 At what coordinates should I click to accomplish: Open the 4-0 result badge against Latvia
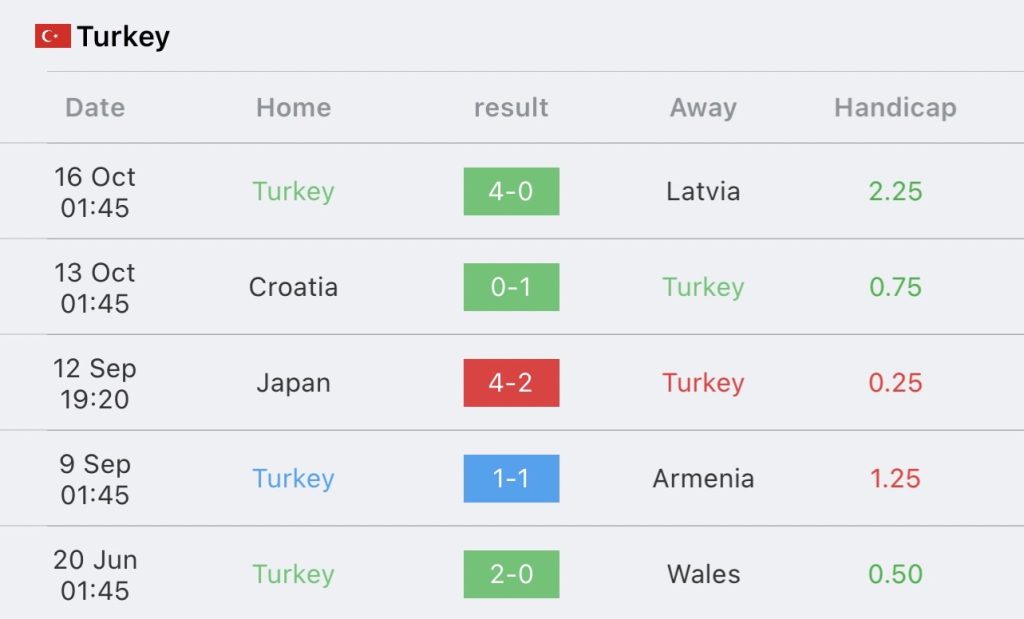tap(511, 191)
